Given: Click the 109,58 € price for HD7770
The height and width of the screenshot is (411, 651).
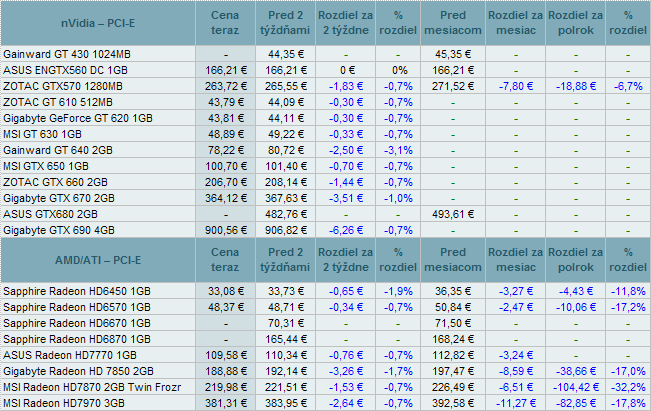Looking at the screenshot, I should point(225,355).
